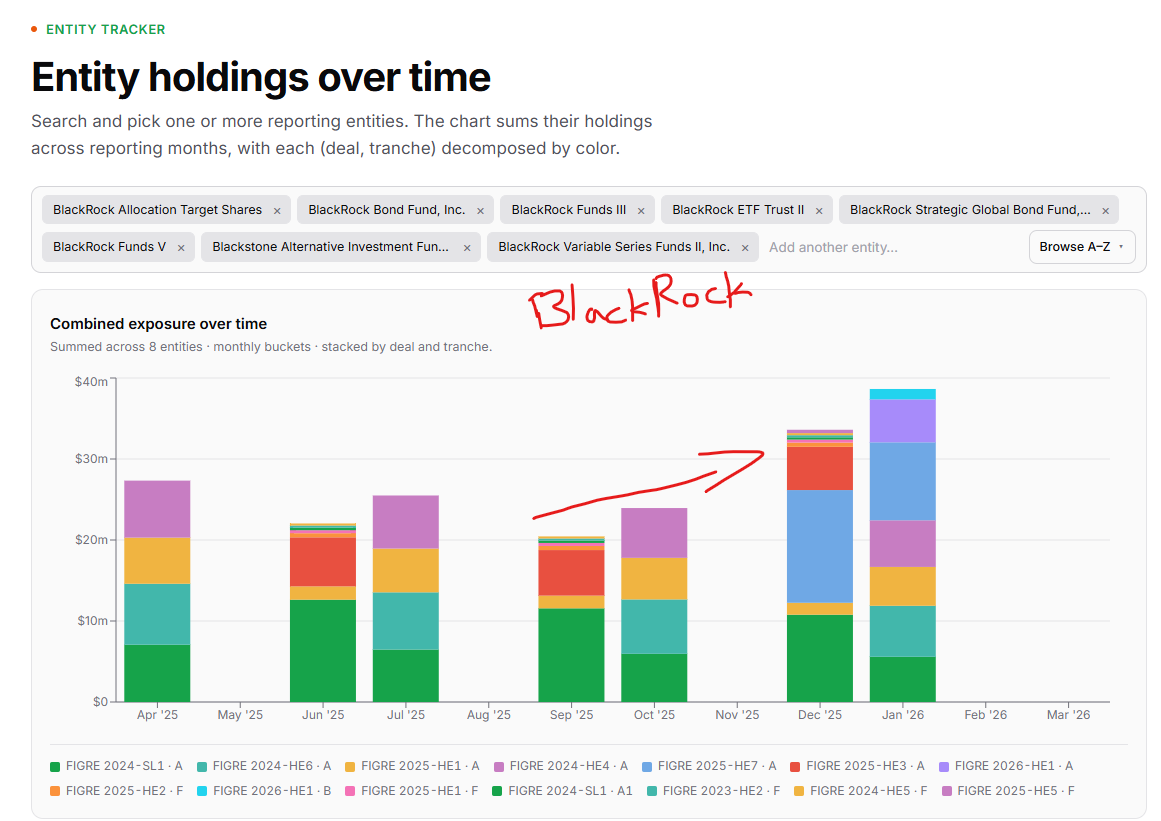Toggle FIGRE 2024-SL1 · A1 legend swatch
The width and height of the screenshot is (1161, 821).
click(x=498, y=791)
